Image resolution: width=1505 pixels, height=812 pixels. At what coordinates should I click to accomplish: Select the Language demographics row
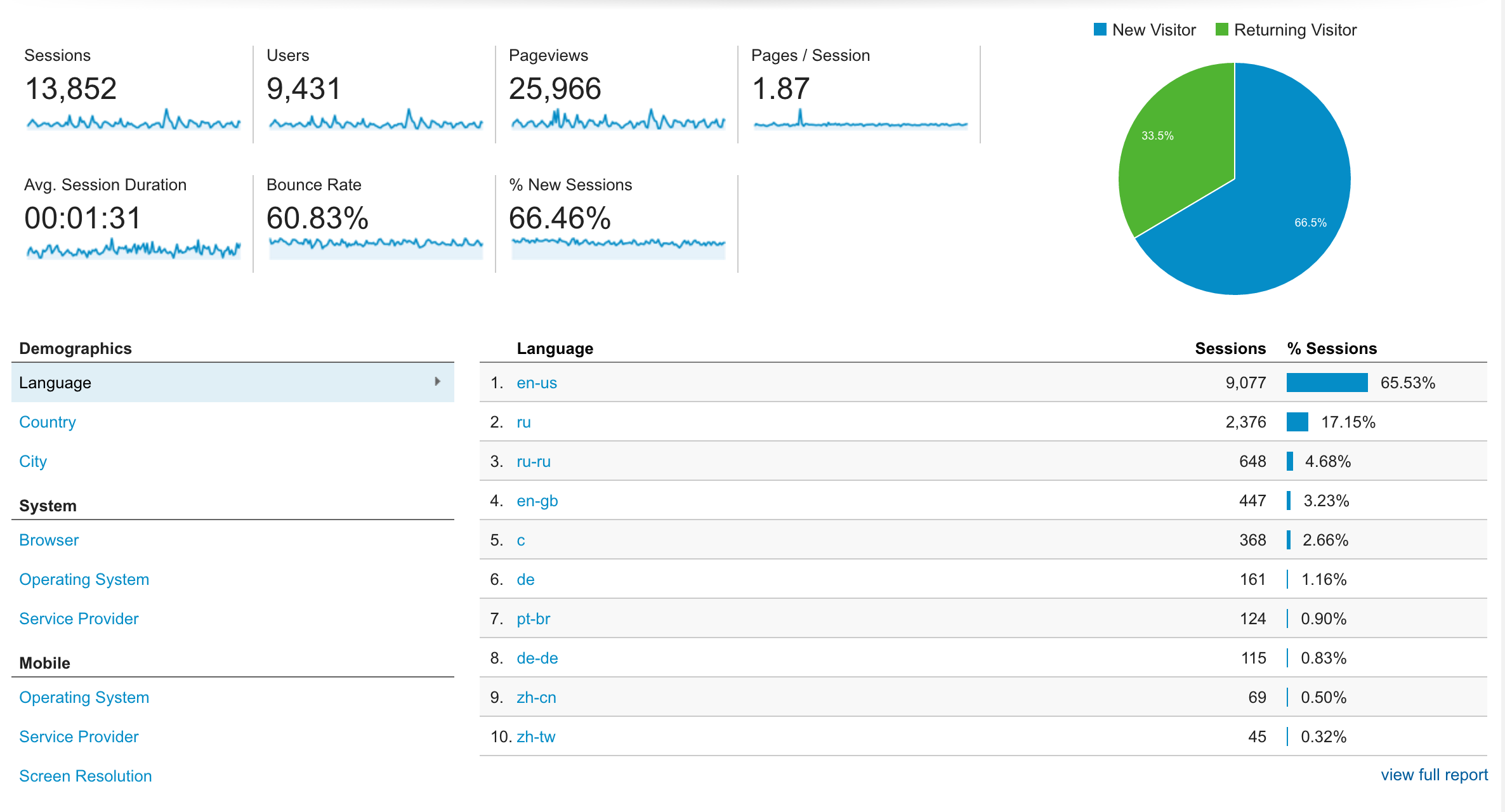(232, 383)
